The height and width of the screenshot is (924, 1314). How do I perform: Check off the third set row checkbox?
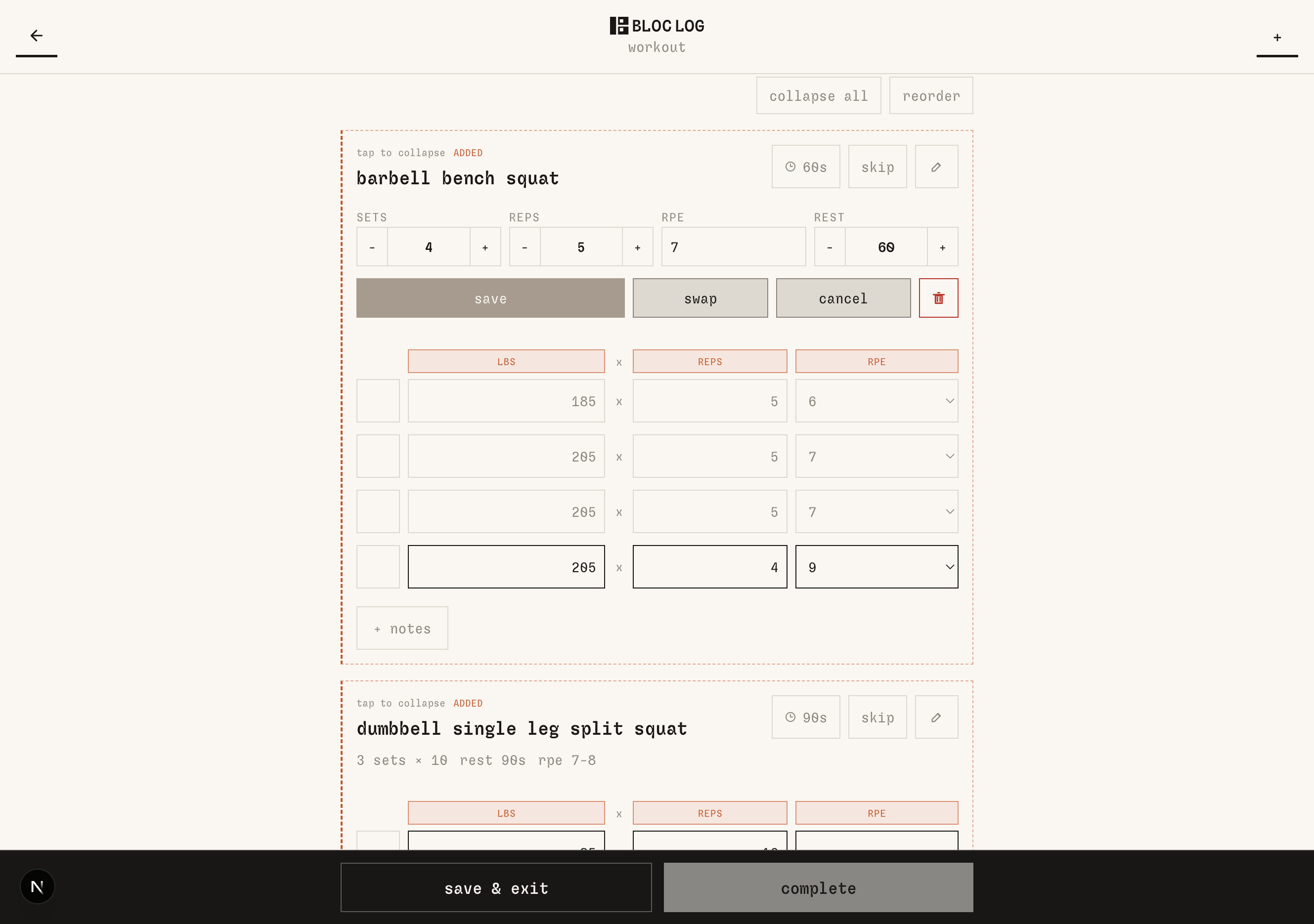(x=378, y=511)
